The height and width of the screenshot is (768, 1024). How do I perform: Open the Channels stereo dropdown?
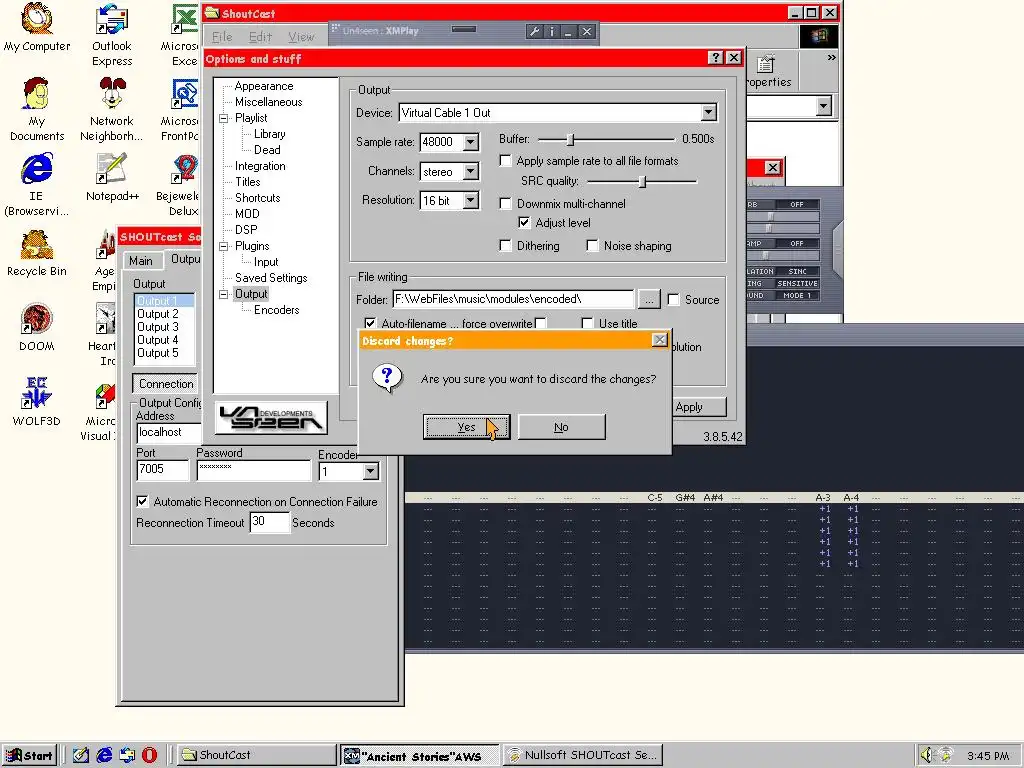coord(470,171)
